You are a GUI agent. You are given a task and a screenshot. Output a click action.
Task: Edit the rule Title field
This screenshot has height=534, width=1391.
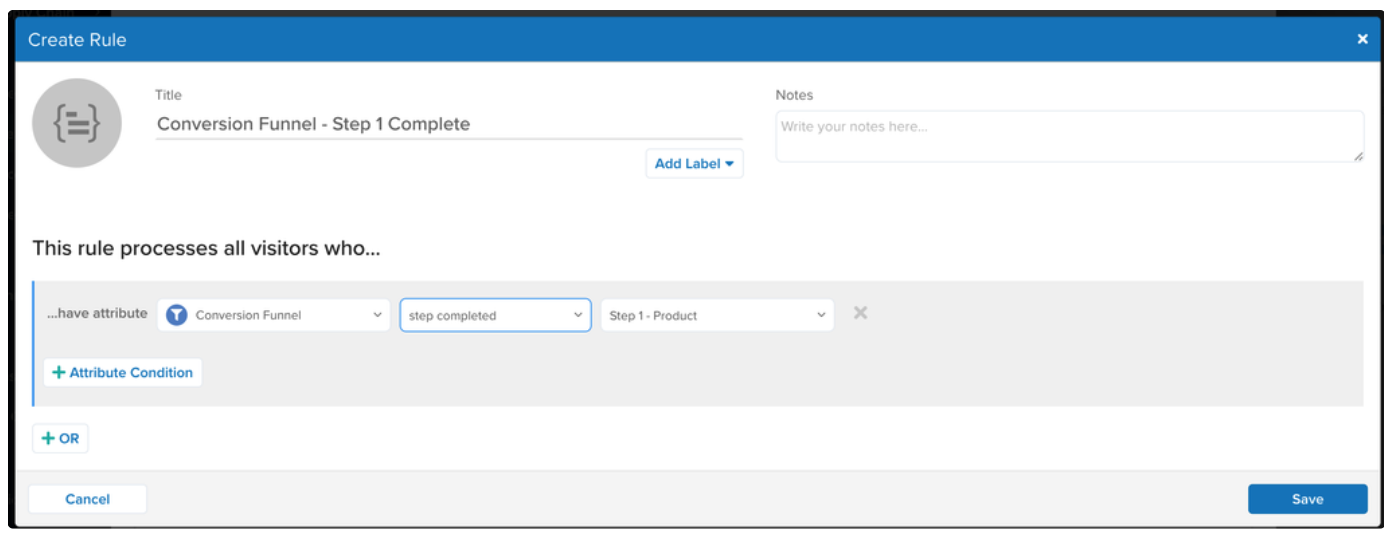tap(449, 124)
